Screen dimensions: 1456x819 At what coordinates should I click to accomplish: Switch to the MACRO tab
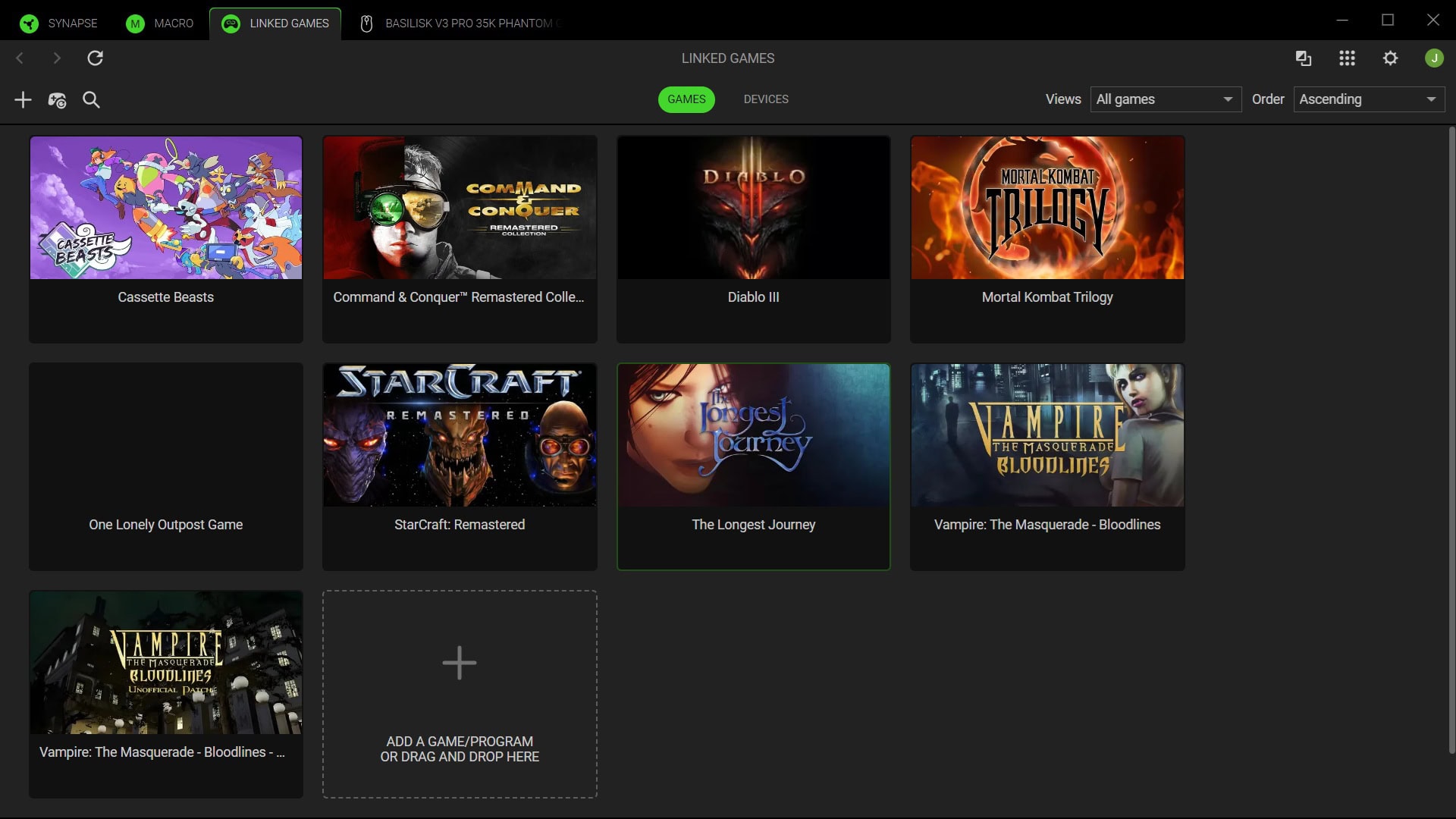tap(158, 24)
